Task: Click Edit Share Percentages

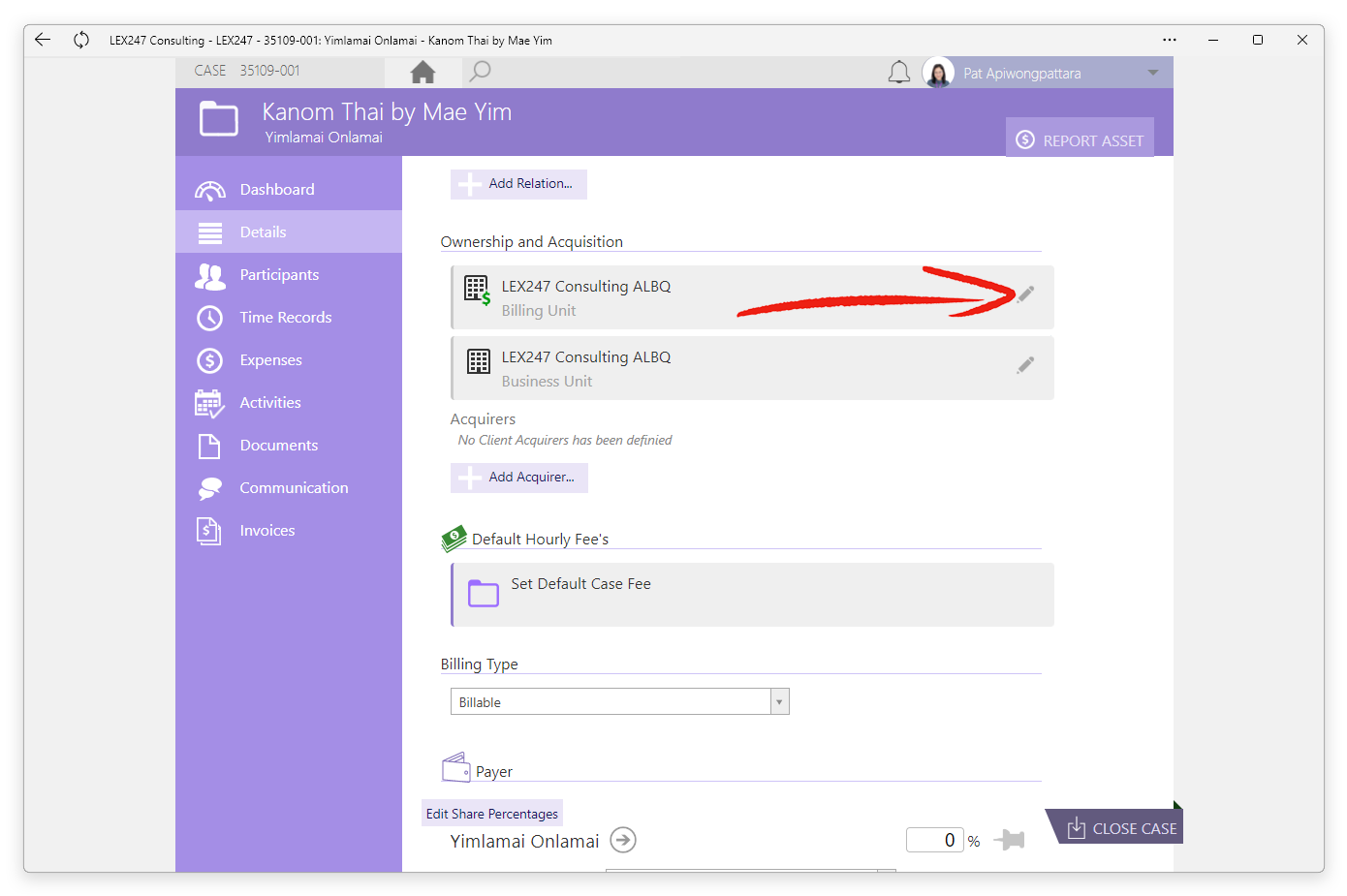Action: 492,814
